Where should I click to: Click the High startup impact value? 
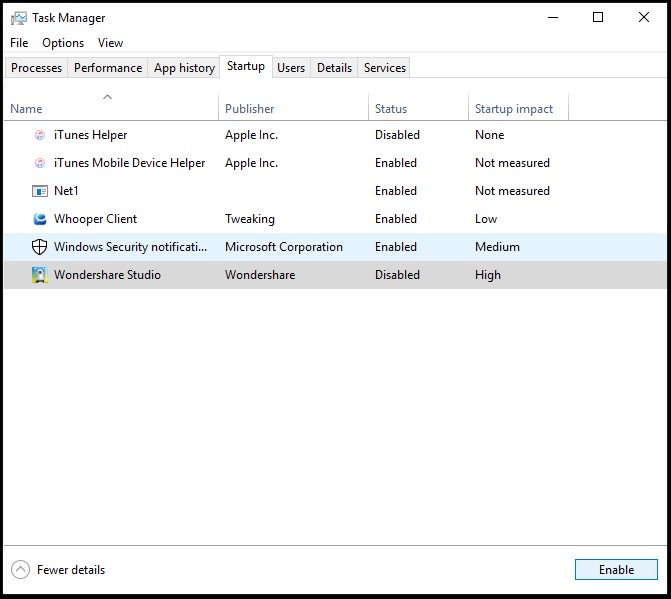pos(488,275)
